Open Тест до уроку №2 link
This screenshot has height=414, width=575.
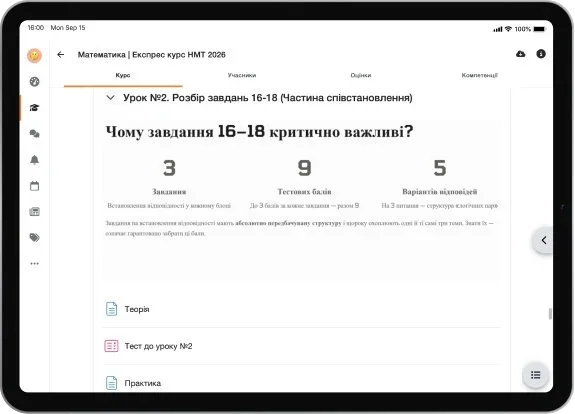[x=158, y=346]
